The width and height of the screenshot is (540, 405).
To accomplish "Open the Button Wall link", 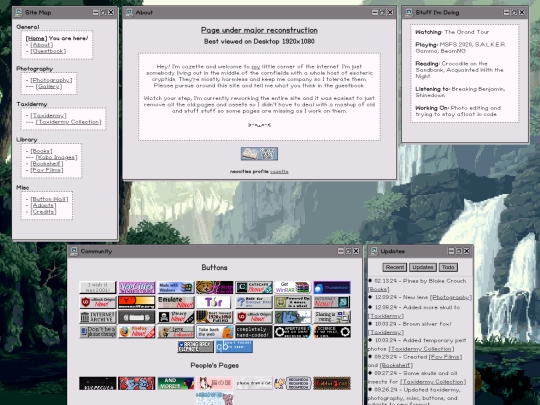I will point(49,199).
